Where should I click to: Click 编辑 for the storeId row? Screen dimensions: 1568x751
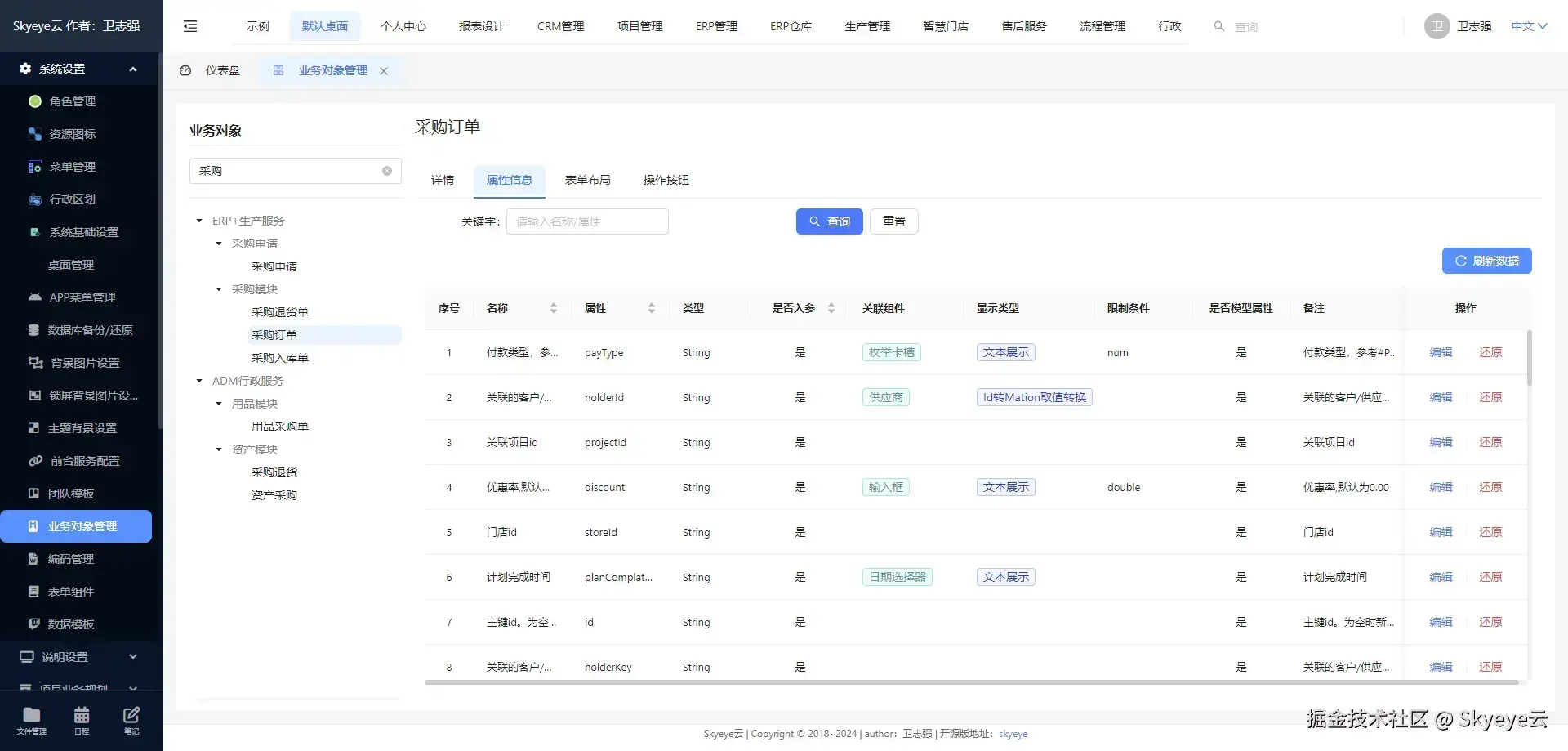1441,532
